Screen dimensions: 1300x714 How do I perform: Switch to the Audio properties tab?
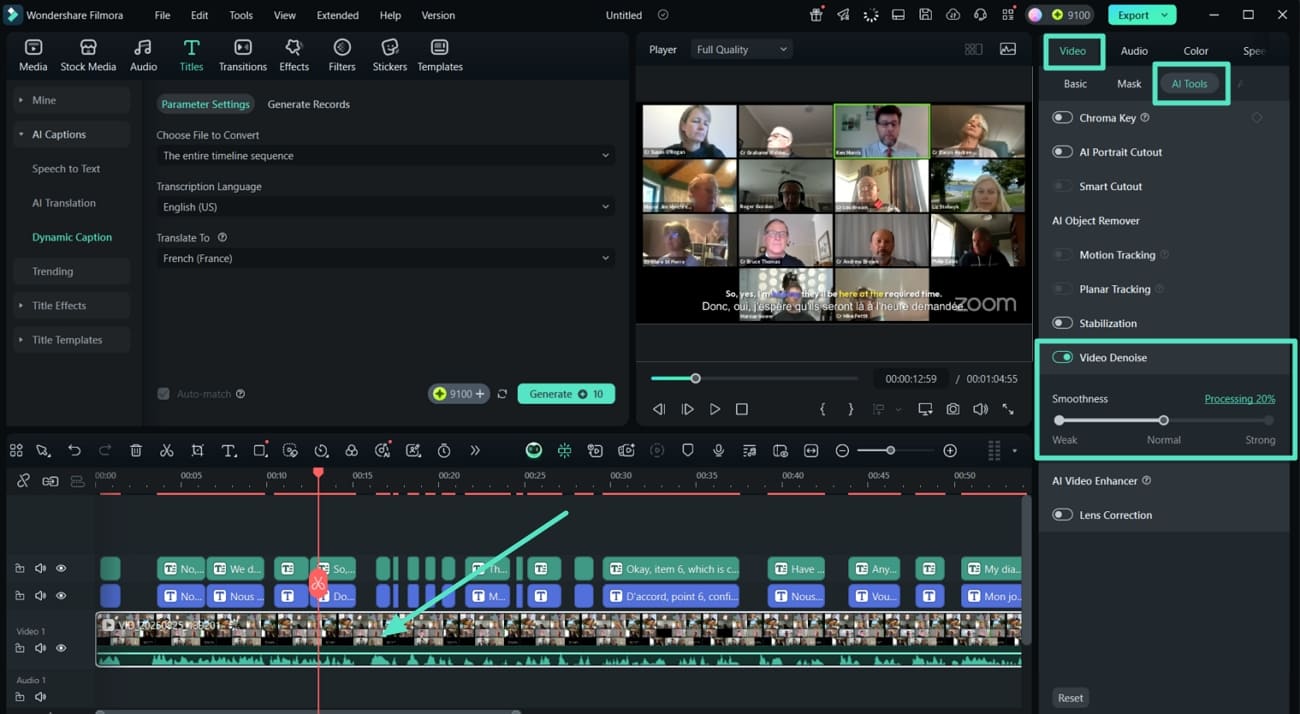[x=1134, y=50]
